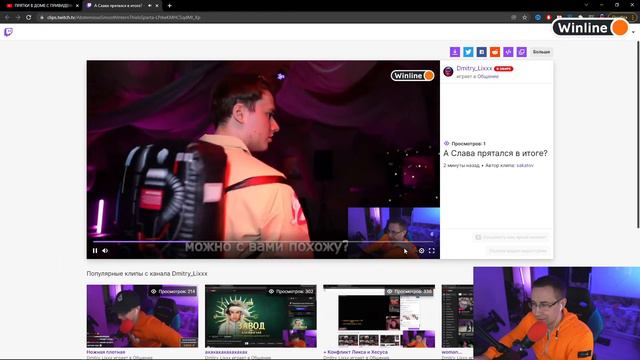
Task: Share the clip on Twitter
Action: point(468,52)
